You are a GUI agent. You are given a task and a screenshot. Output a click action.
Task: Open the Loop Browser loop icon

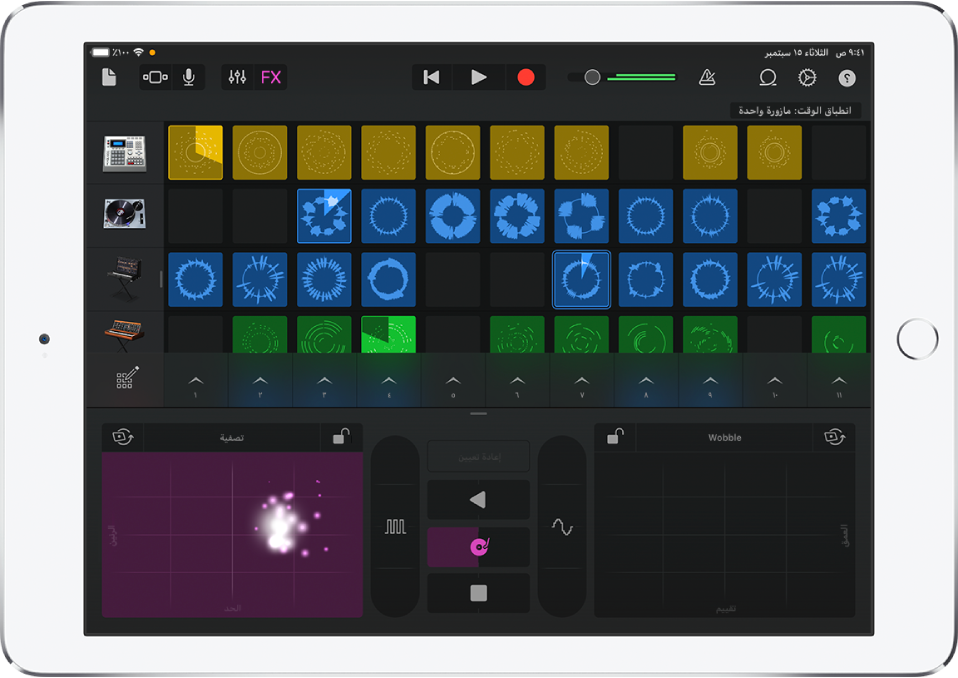coord(768,77)
